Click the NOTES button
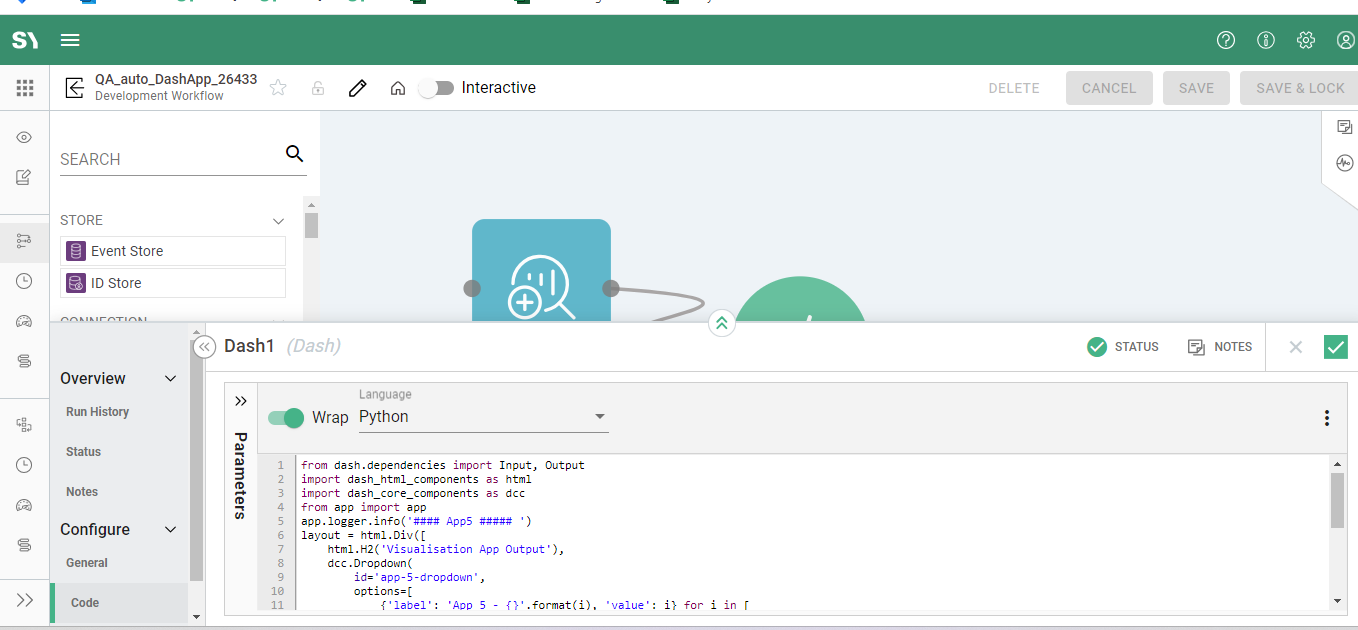This screenshot has height=630, width=1358. click(1220, 347)
